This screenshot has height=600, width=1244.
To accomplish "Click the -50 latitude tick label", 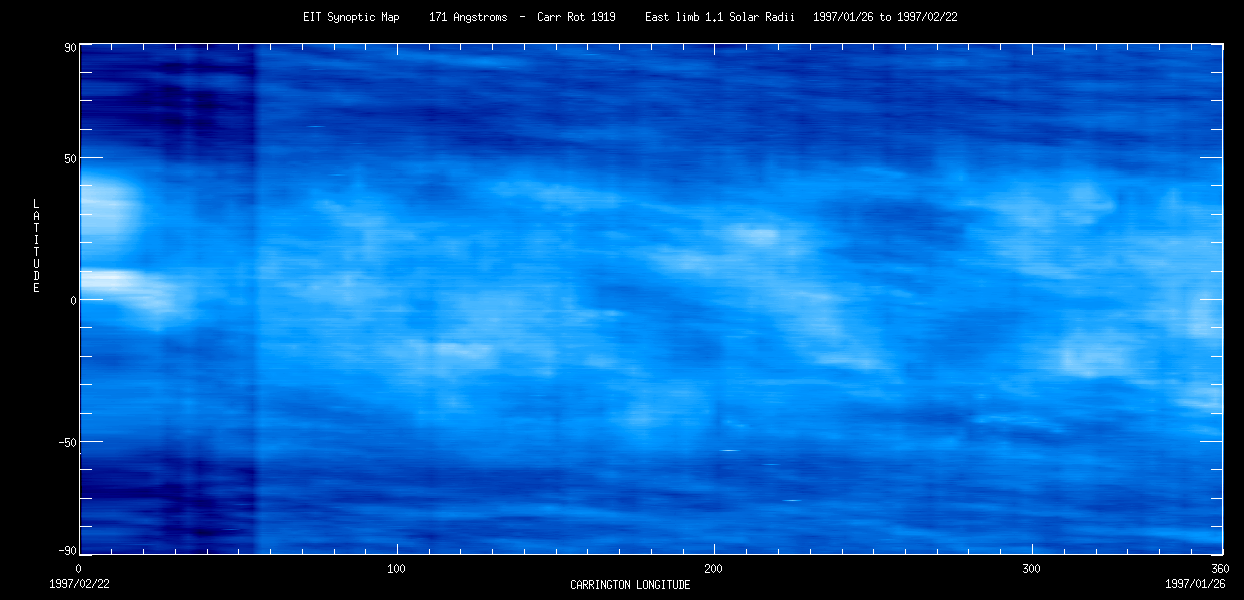I will [67, 442].
